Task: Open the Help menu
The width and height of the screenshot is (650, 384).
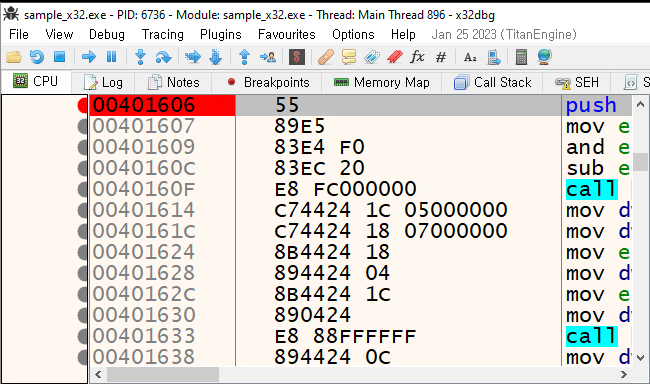Action: [x=403, y=34]
